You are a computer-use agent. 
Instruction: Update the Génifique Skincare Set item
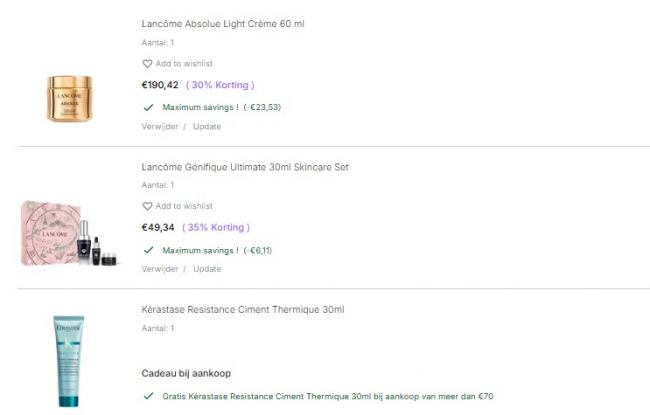point(207,269)
